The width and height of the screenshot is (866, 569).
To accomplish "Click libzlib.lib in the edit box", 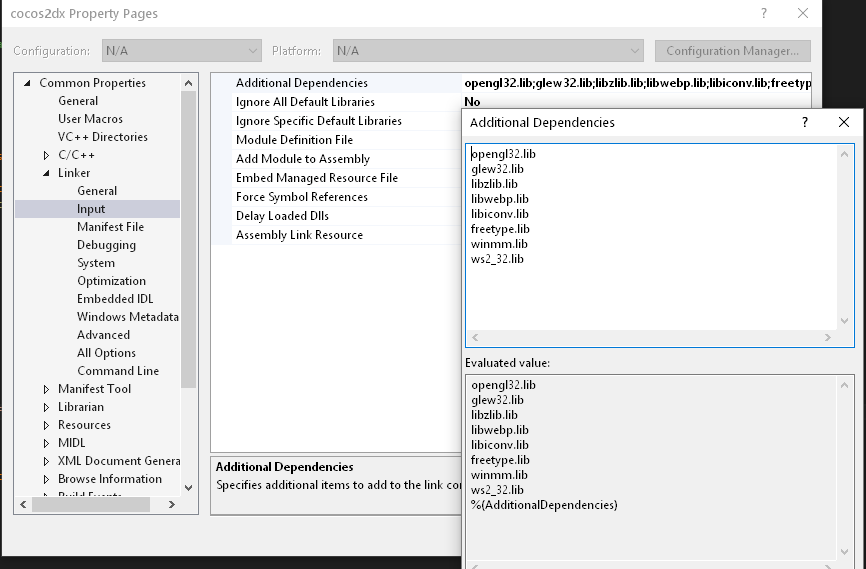I will click(494, 184).
